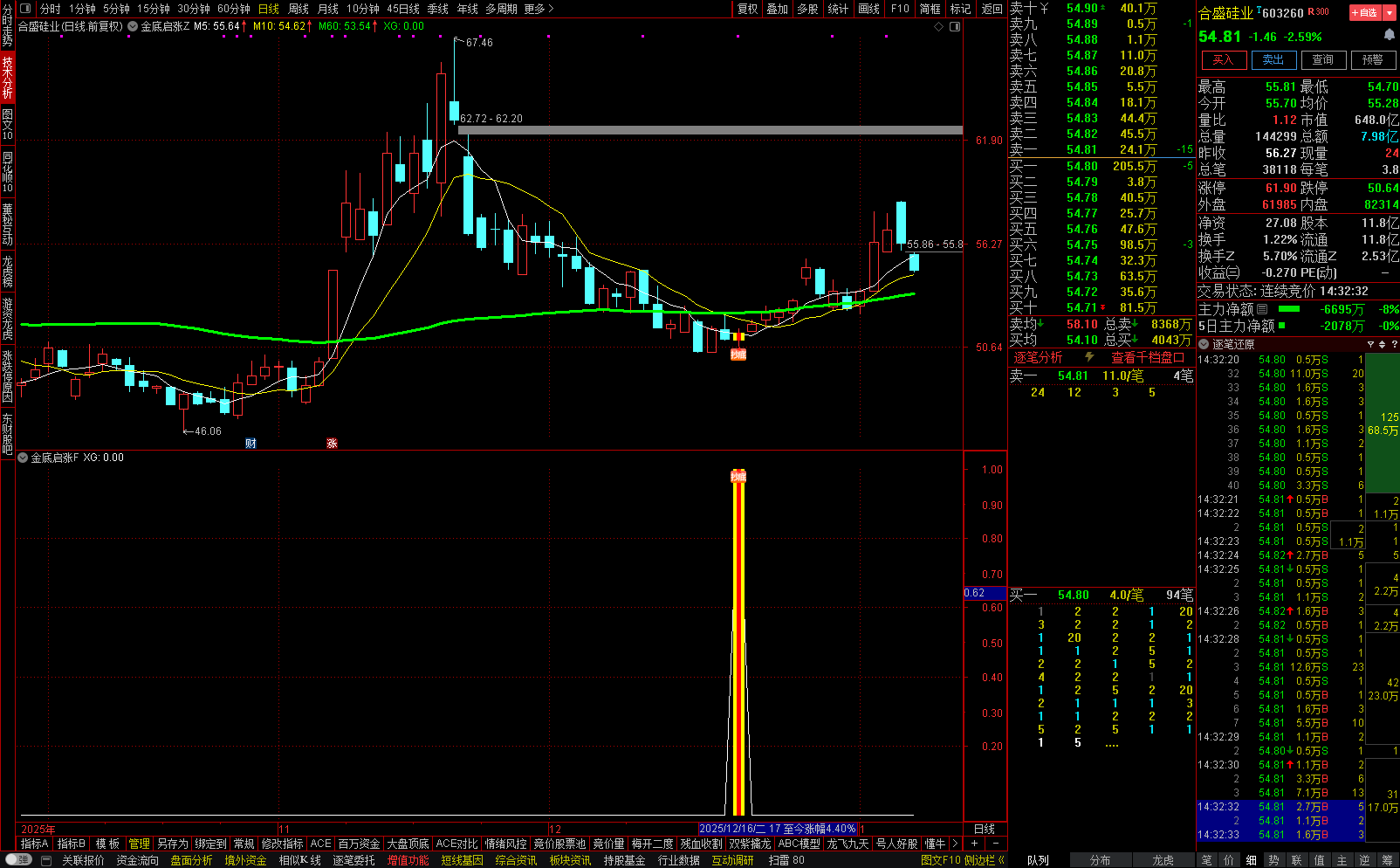The width and height of the screenshot is (1400, 868).
Task: Open the 画线 drawing tools
Action: pos(869,9)
